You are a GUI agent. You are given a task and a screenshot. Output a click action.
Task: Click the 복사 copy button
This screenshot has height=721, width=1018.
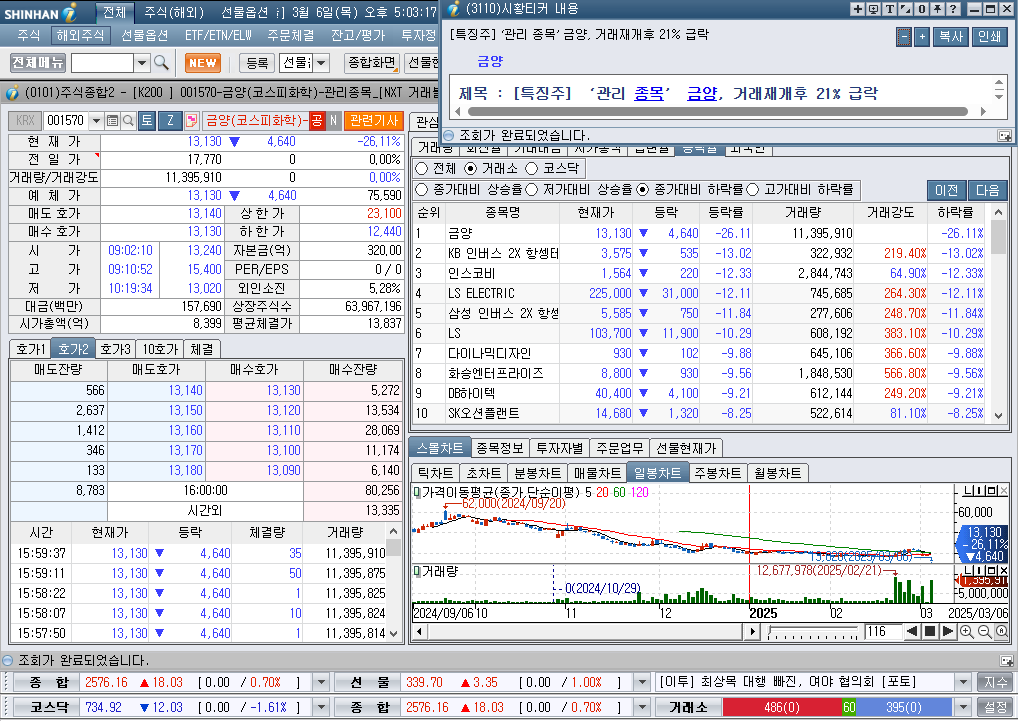pyautogui.click(x=951, y=36)
